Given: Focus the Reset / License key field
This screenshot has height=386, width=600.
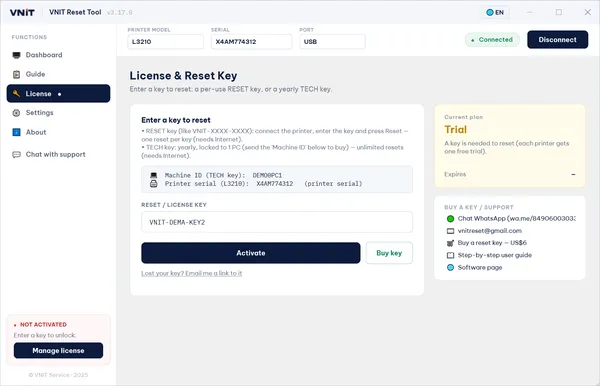Looking at the screenshot, I should pos(277,222).
